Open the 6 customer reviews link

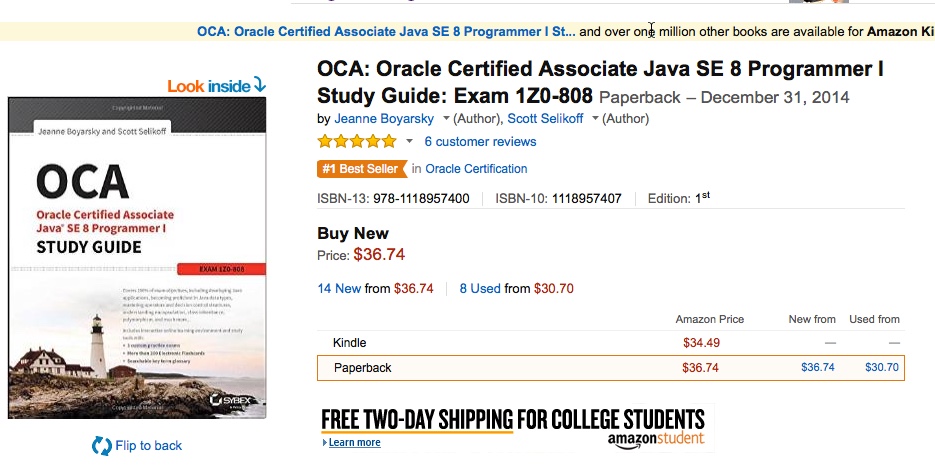click(x=480, y=142)
